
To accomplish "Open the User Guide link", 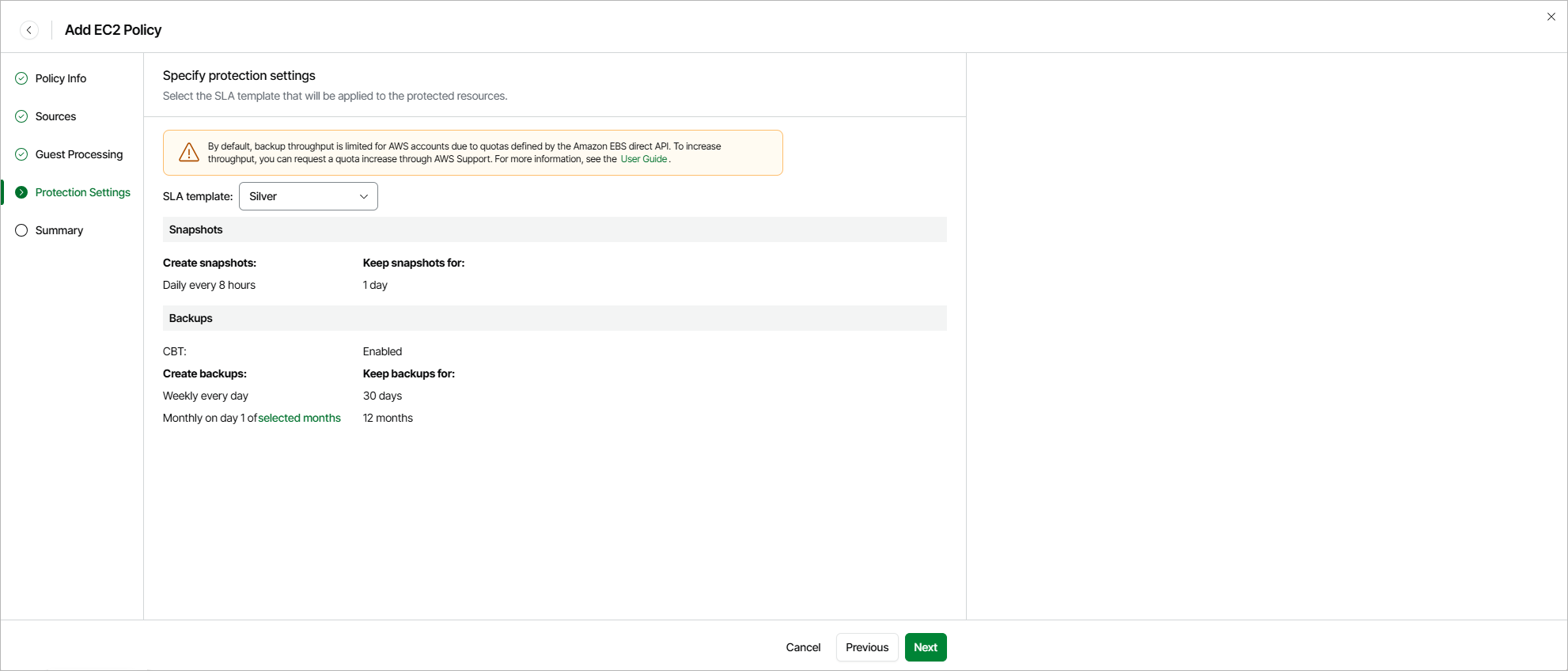I will [643, 159].
